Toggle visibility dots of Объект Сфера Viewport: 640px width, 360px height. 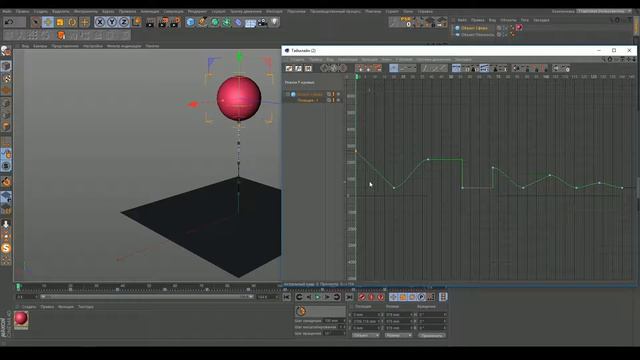[505, 28]
